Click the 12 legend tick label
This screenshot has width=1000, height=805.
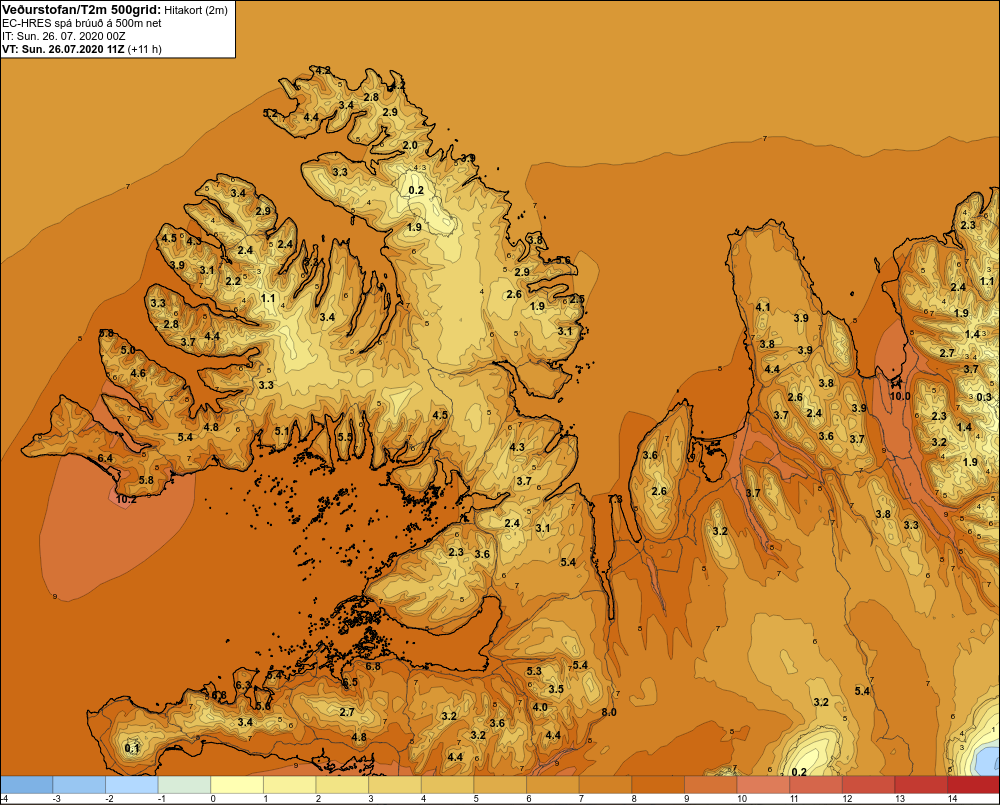click(x=847, y=799)
